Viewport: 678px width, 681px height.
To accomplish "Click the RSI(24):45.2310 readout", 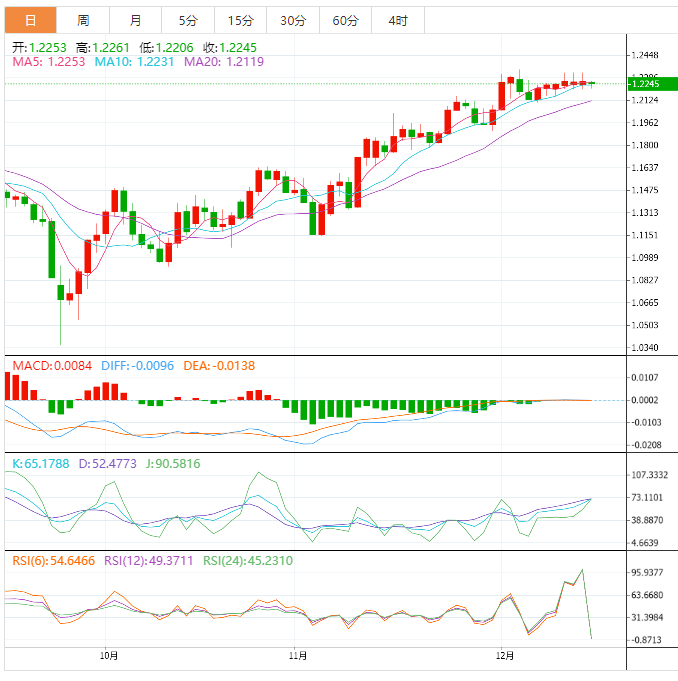I will coord(248,561).
